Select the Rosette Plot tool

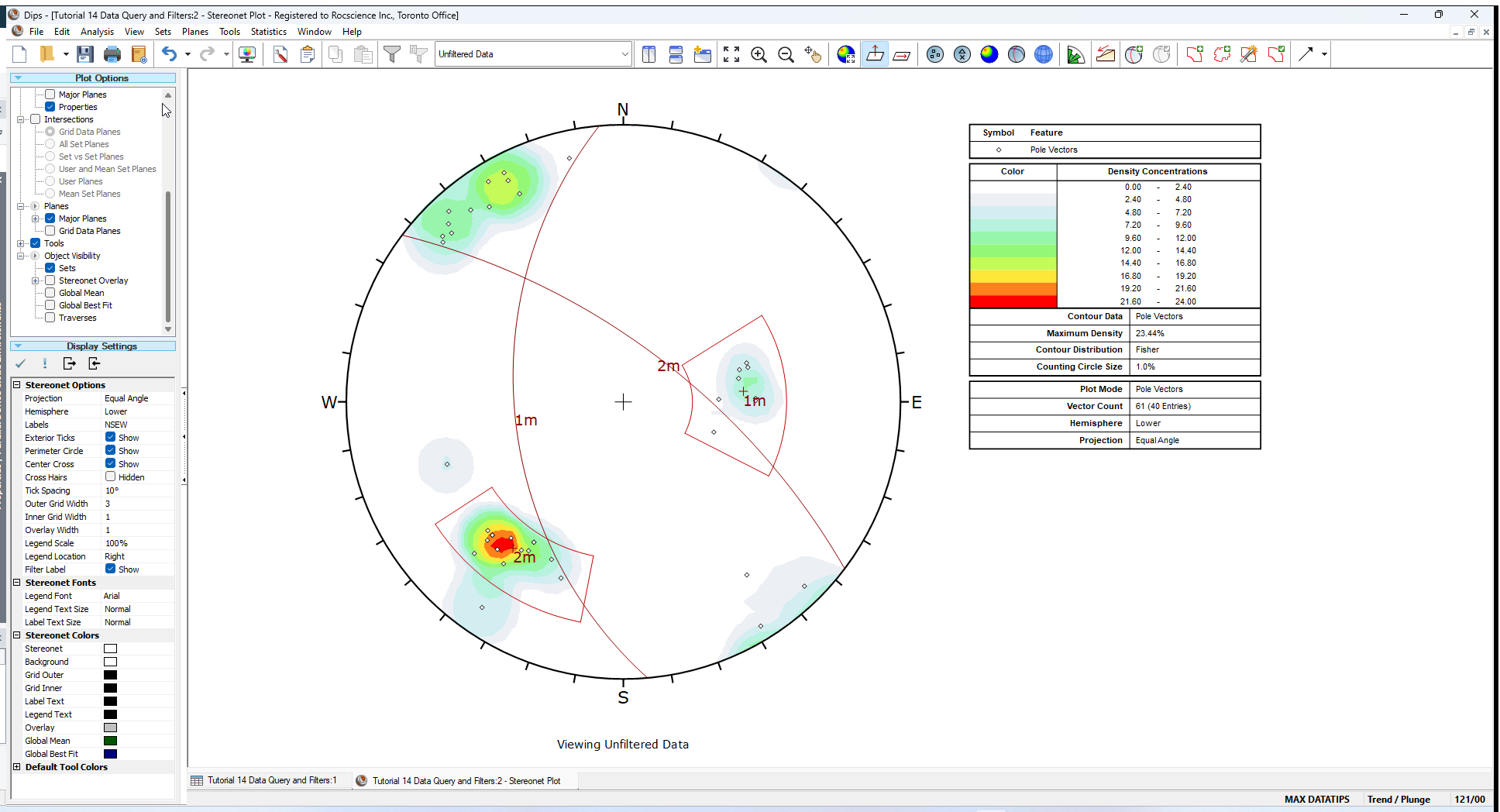click(x=1075, y=54)
